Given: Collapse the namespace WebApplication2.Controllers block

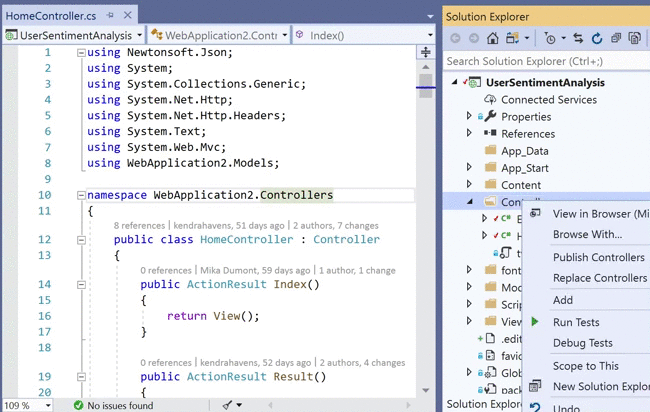Looking at the screenshot, I should [81, 195].
